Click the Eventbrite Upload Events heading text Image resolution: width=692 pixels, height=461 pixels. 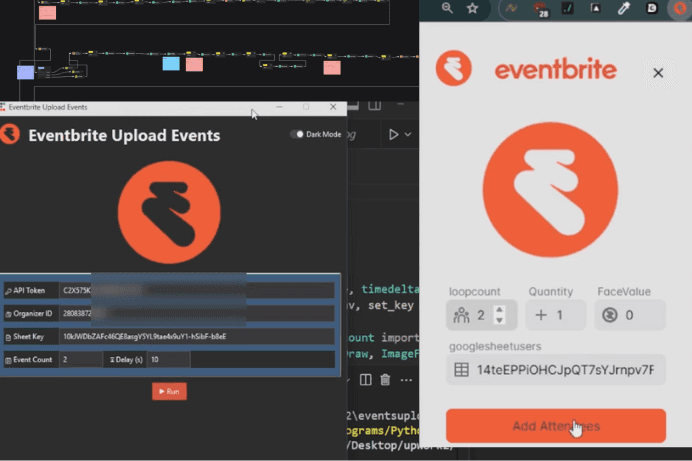click(124, 135)
